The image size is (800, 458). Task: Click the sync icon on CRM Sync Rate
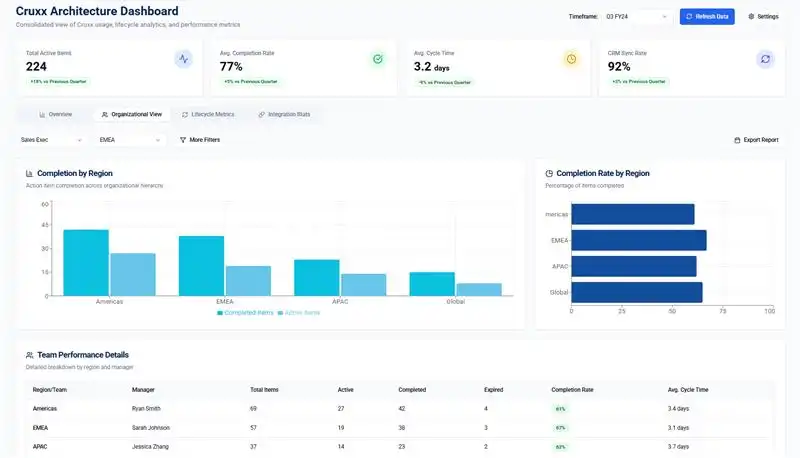[x=765, y=59]
